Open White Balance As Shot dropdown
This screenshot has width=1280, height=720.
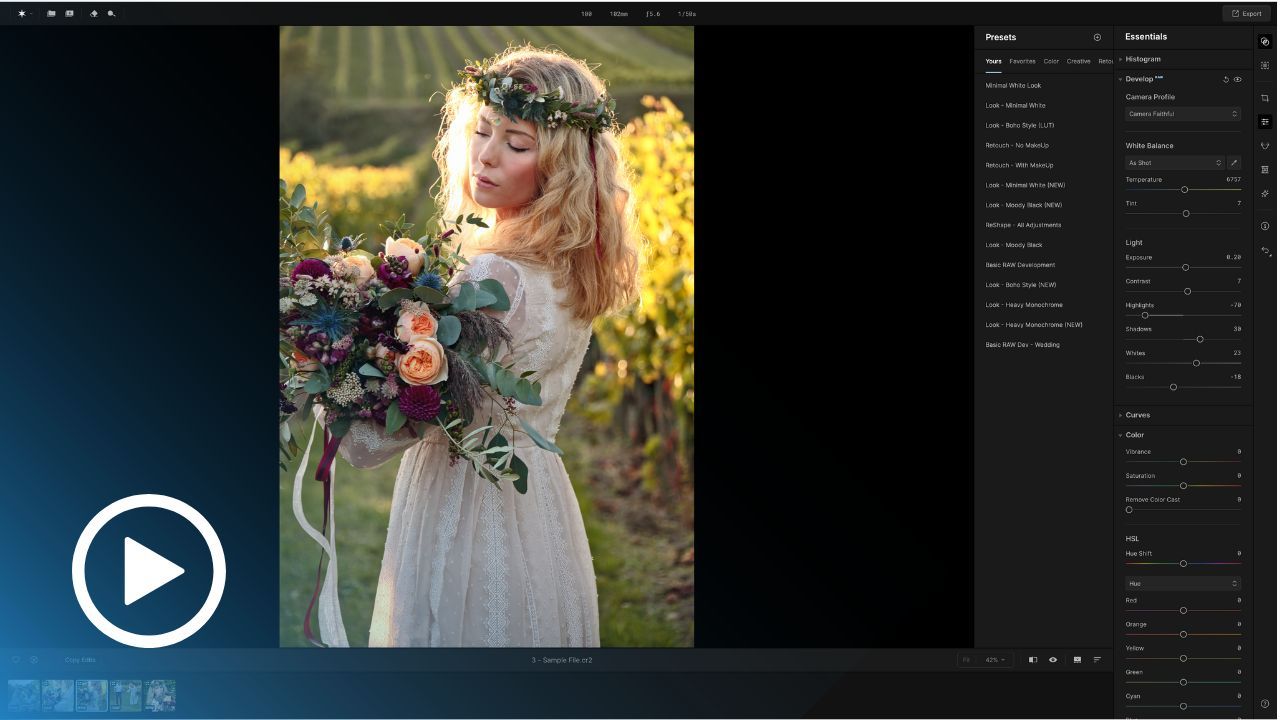pos(1175,162)
